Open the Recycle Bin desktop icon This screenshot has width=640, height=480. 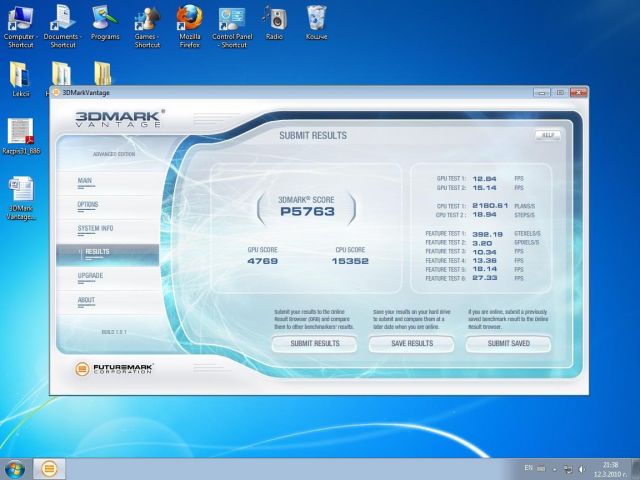point(316,23)
